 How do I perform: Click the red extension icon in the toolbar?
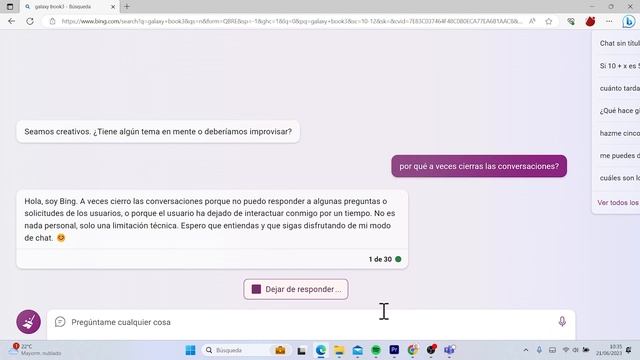click(590, 21)
